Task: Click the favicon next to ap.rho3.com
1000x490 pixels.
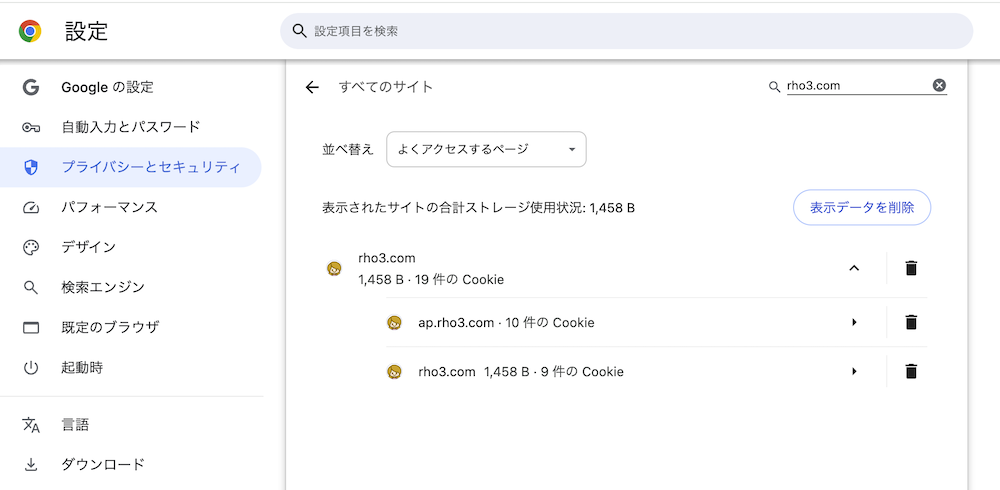Action: point(395,323)
